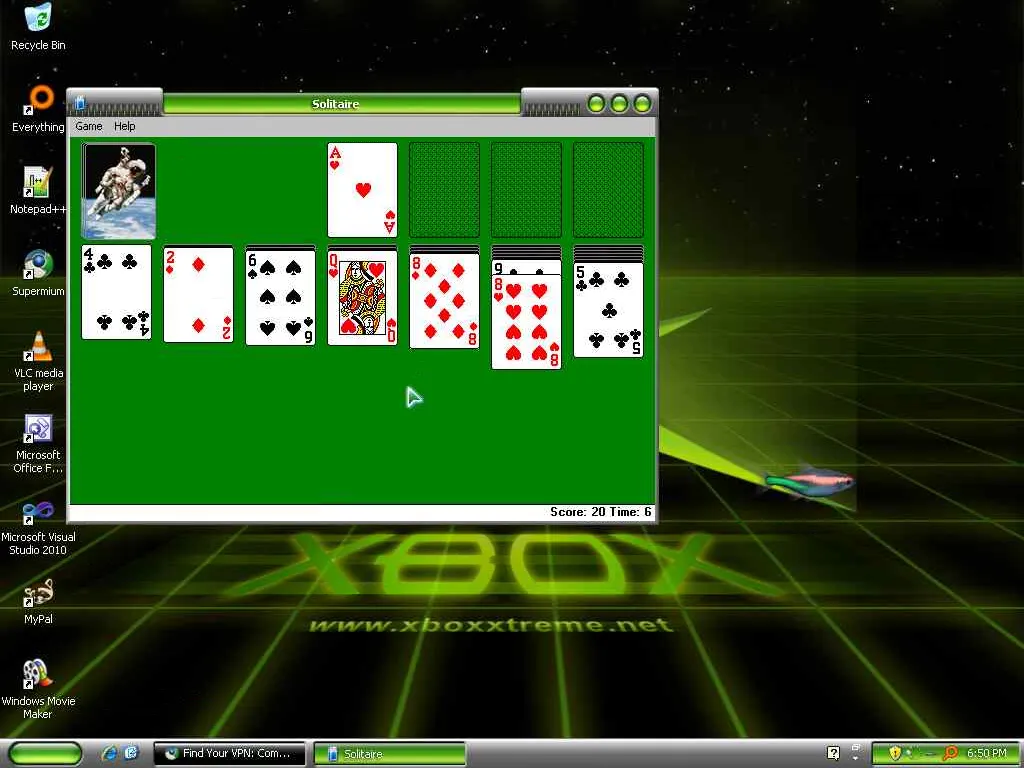Click the yellow security shield tray icon
The height and width of the screenshot is (768, 1024).
point(895,753)
